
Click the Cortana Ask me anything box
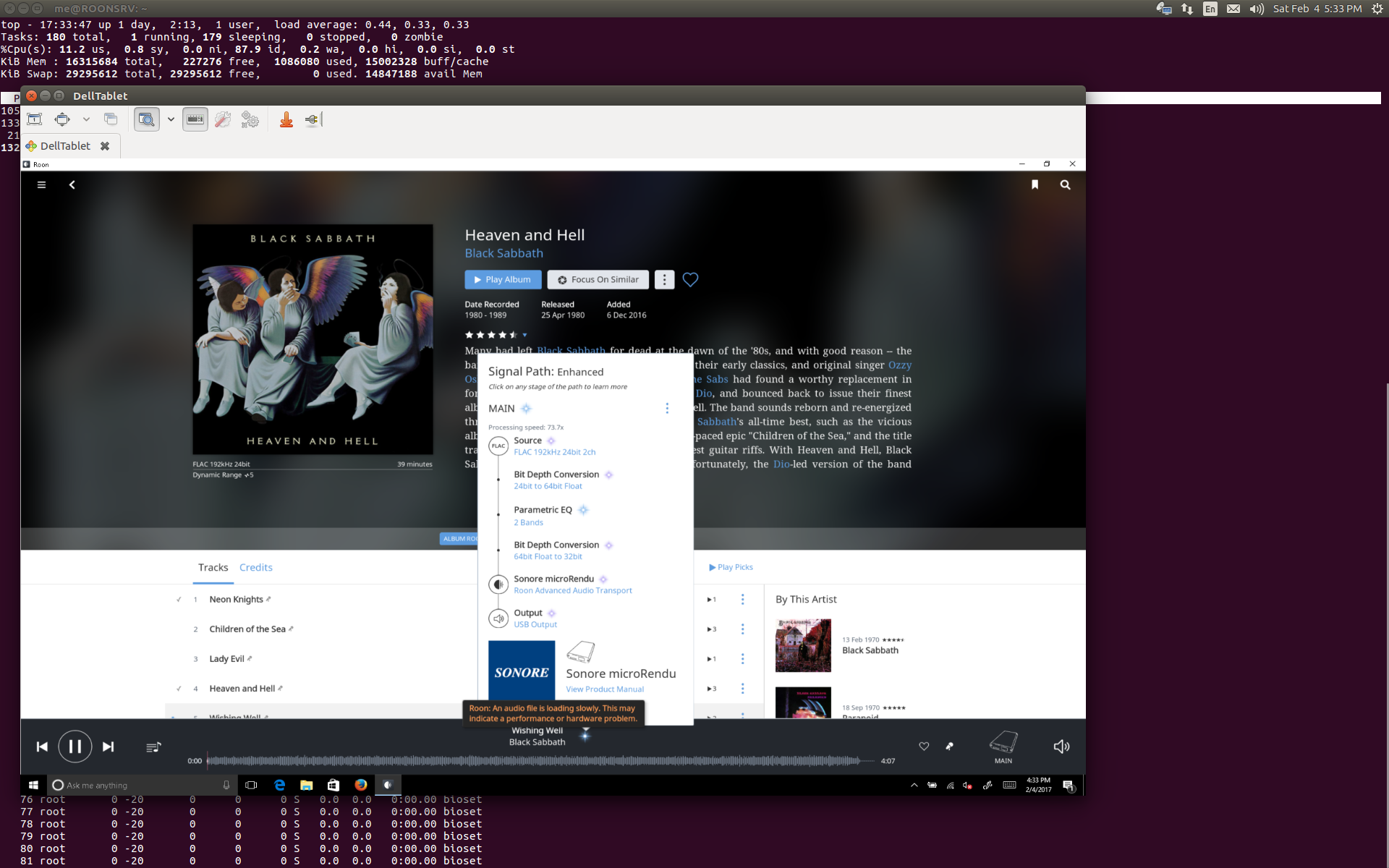pyautogui.click(x=142, y=785)
